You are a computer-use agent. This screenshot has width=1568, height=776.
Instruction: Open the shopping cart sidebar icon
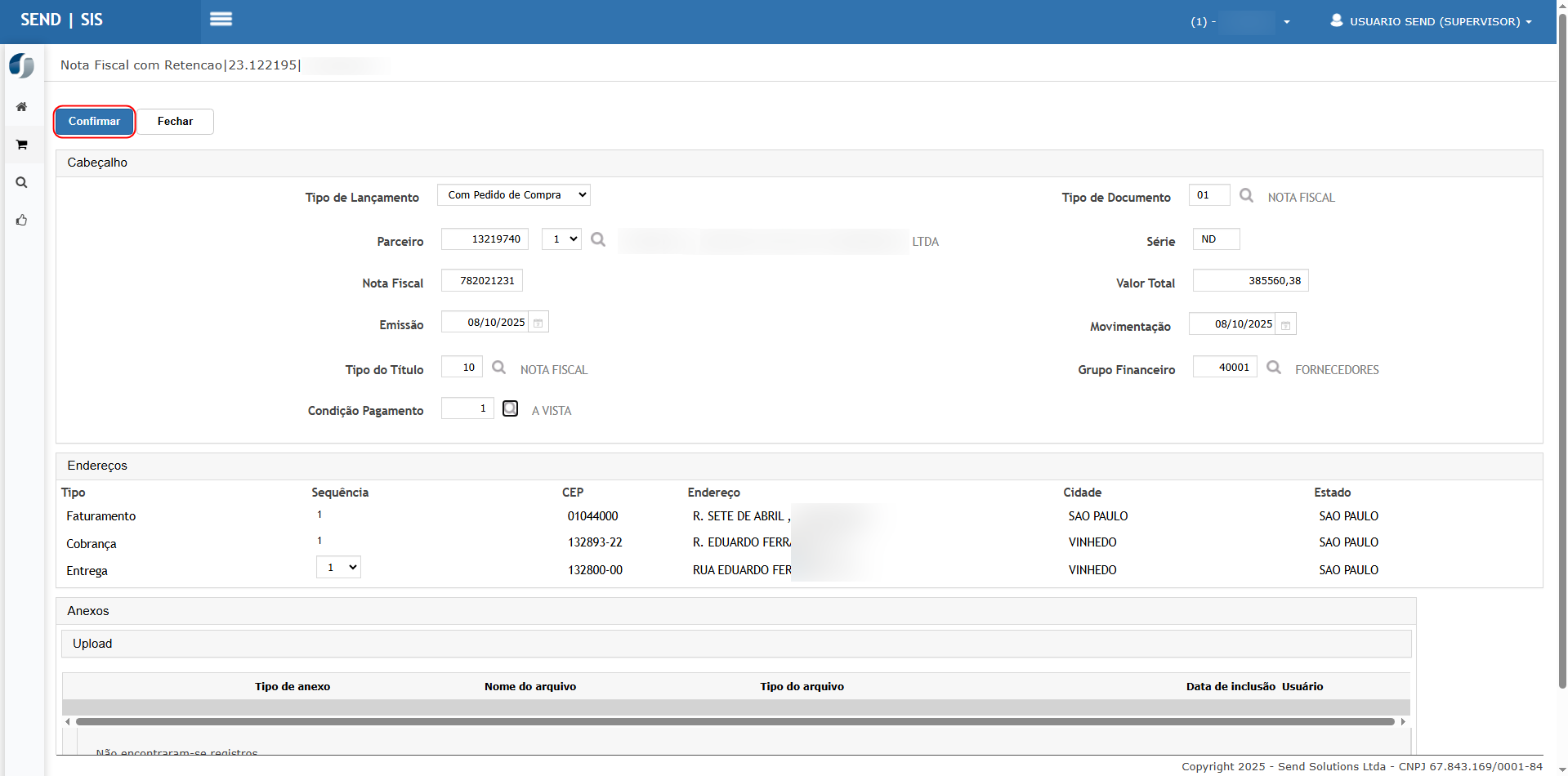(22, 145)
